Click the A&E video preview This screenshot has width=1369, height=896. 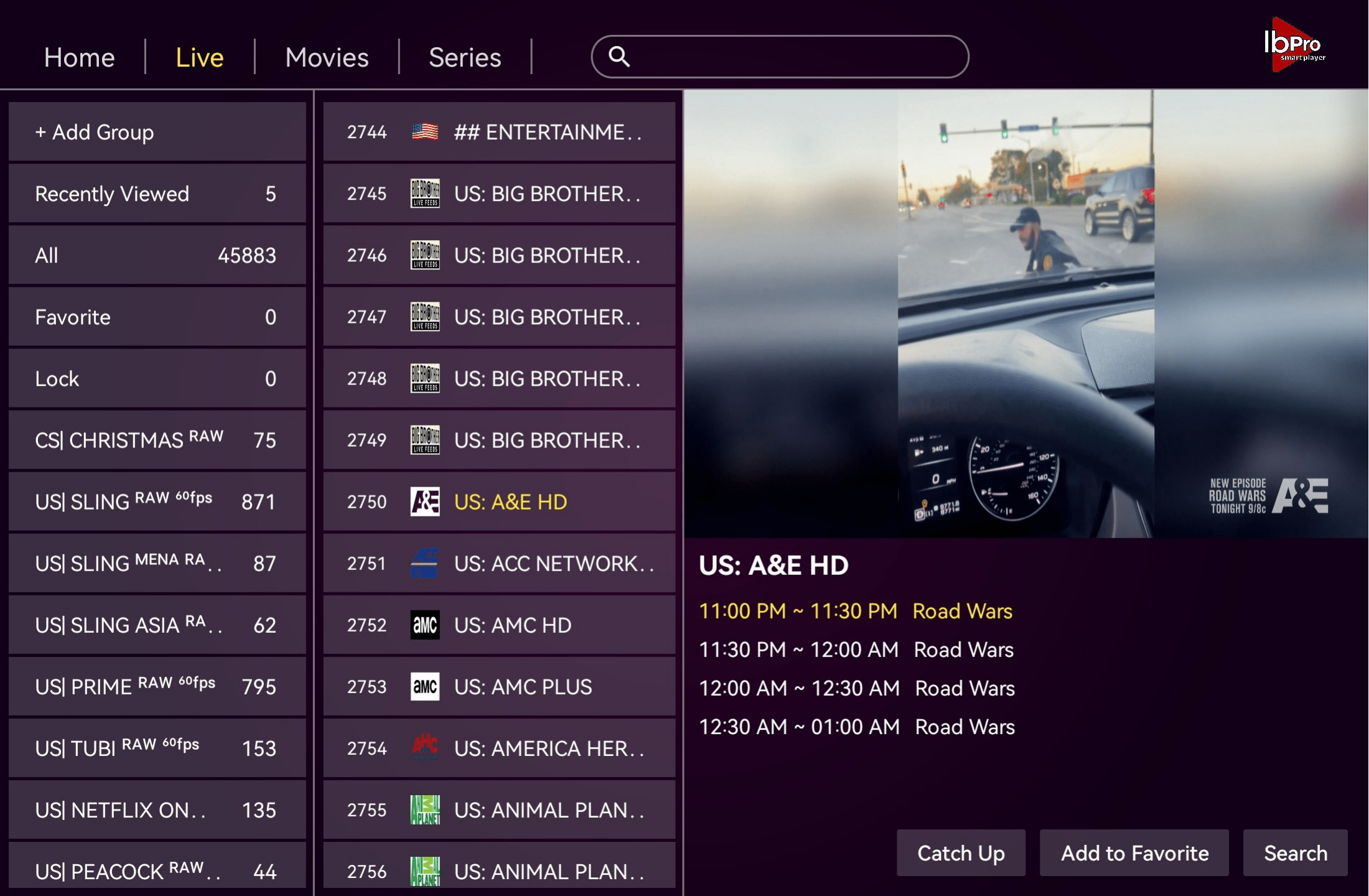1026,314
